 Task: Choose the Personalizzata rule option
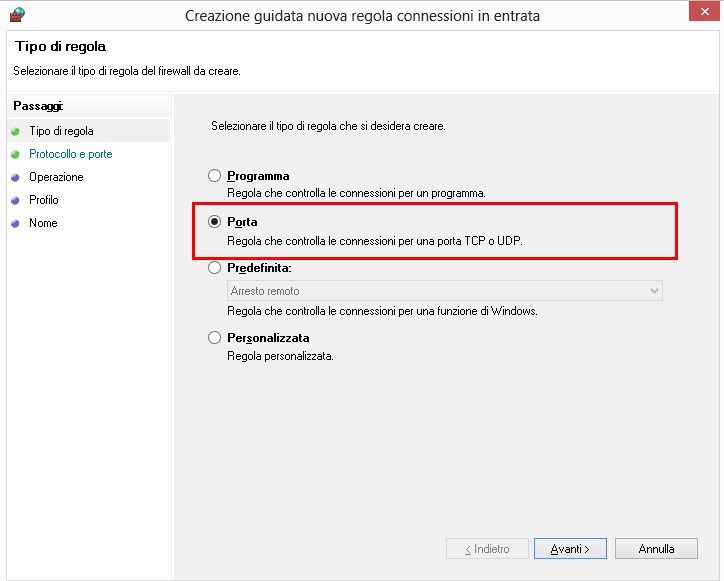pos(214,338)
